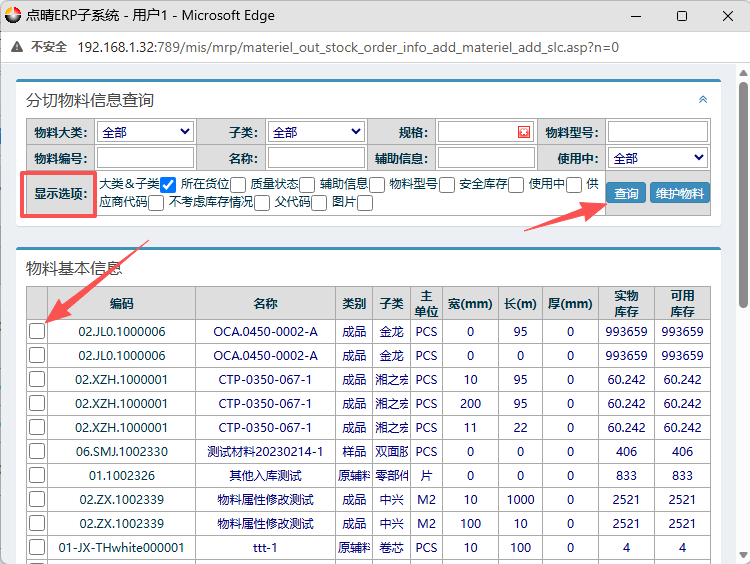Click the 不安全 warning icon in address bar
This screenshot has width=750, height=564.
[x=17, y=47]
